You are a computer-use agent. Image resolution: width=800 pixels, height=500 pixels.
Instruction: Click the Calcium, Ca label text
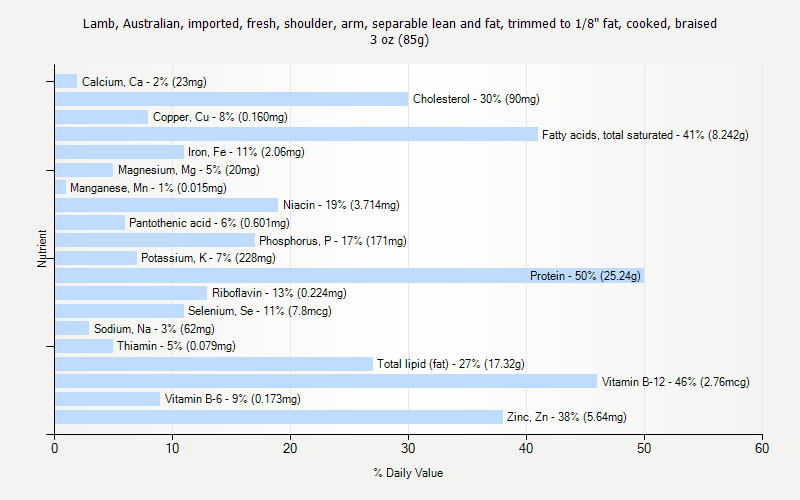pyautogui.click(x=144, y=82)
